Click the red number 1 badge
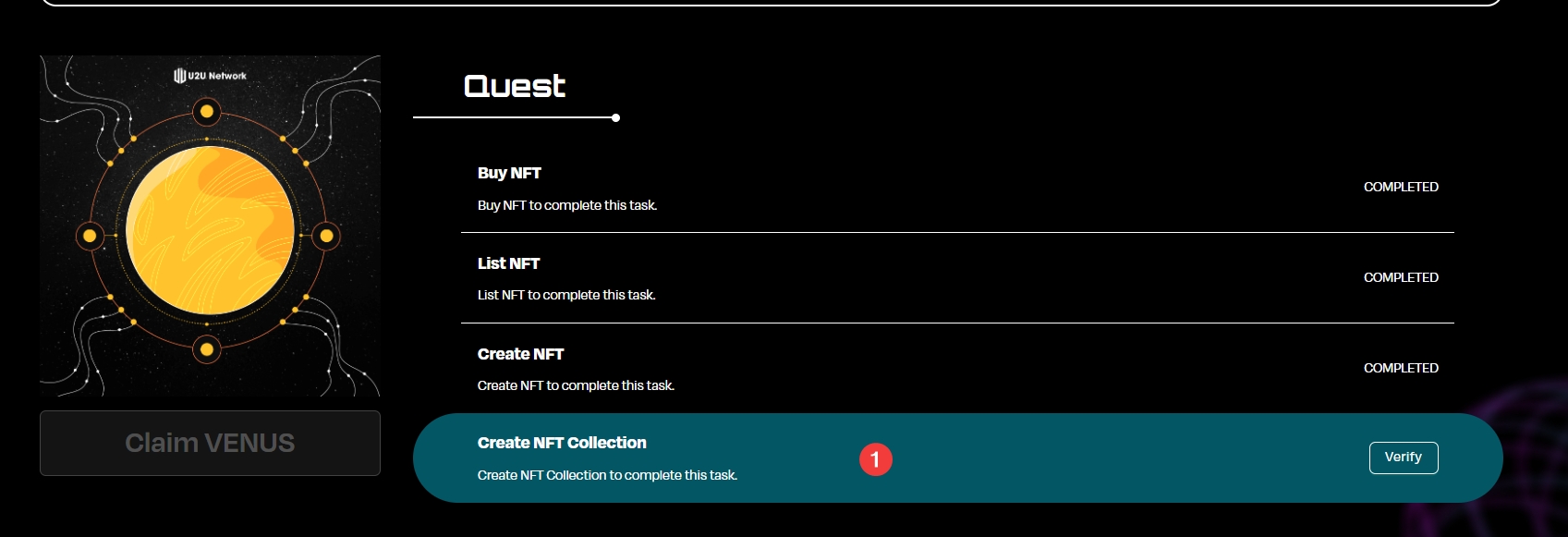The width and height of the screenshot is (1568, 537). tap(875, 459)
